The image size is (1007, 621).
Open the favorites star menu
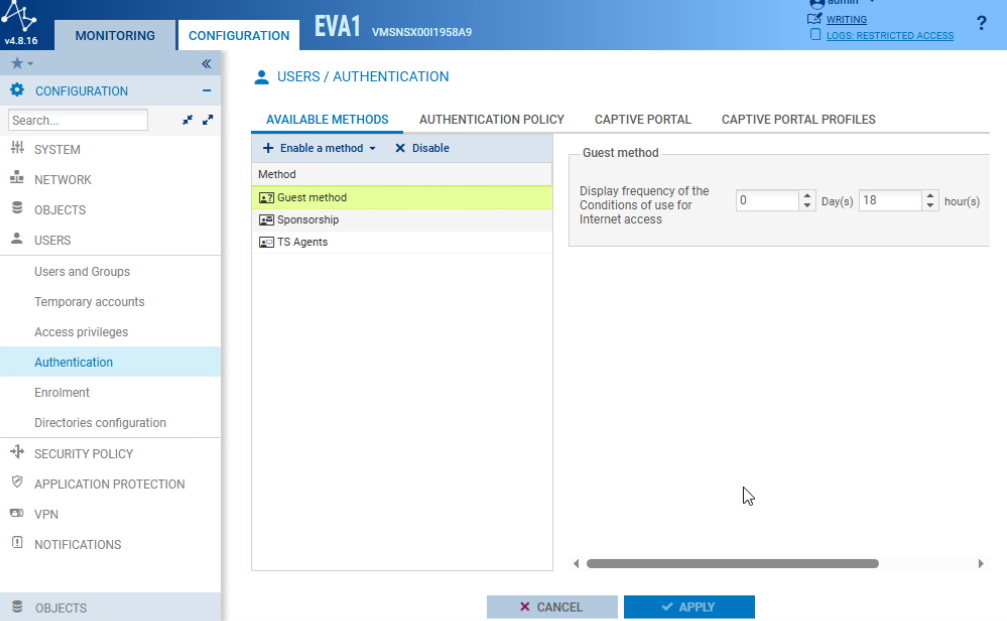[x=22, y=64]
